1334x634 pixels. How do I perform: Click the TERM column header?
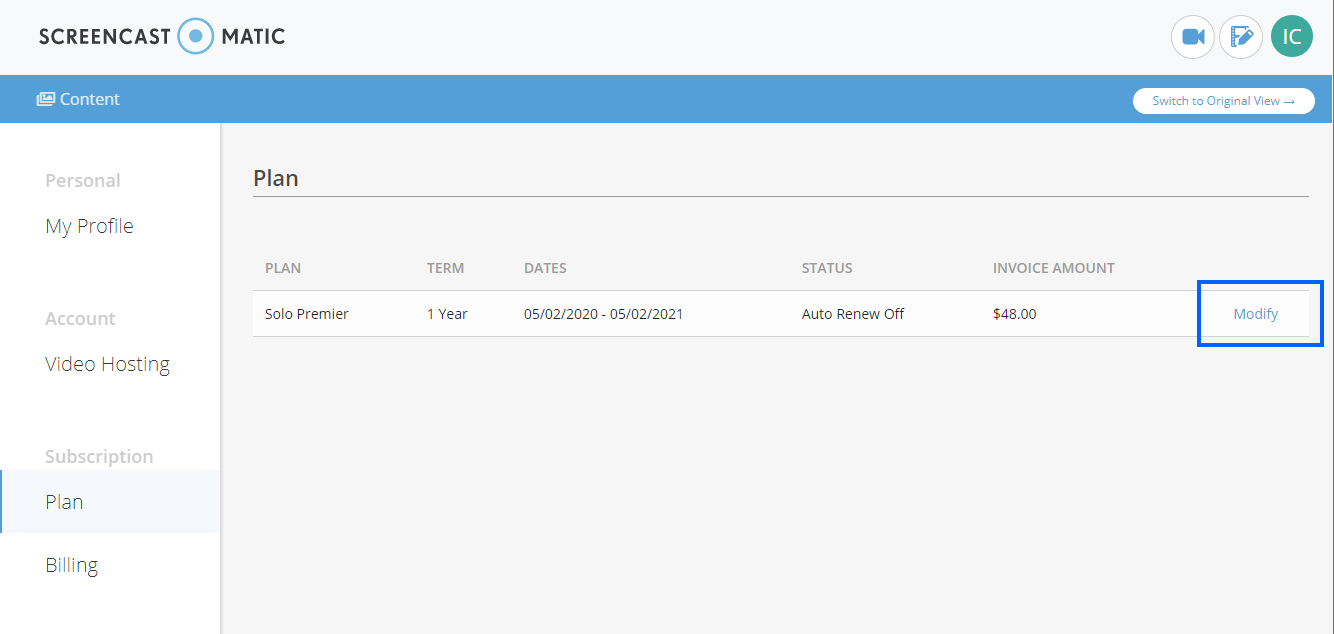click(445, 268)
